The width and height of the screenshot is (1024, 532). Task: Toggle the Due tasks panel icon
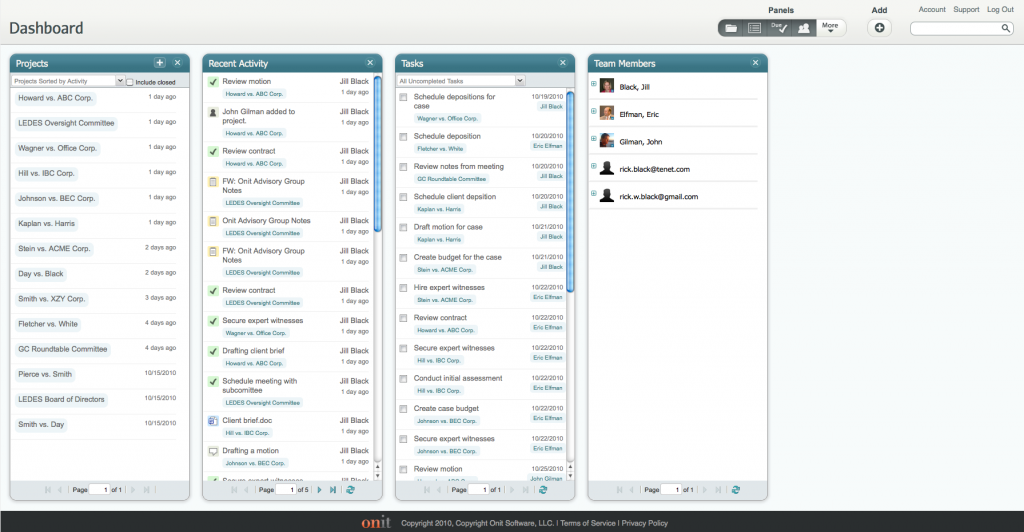pyautogui.click(x=778, y=28)
